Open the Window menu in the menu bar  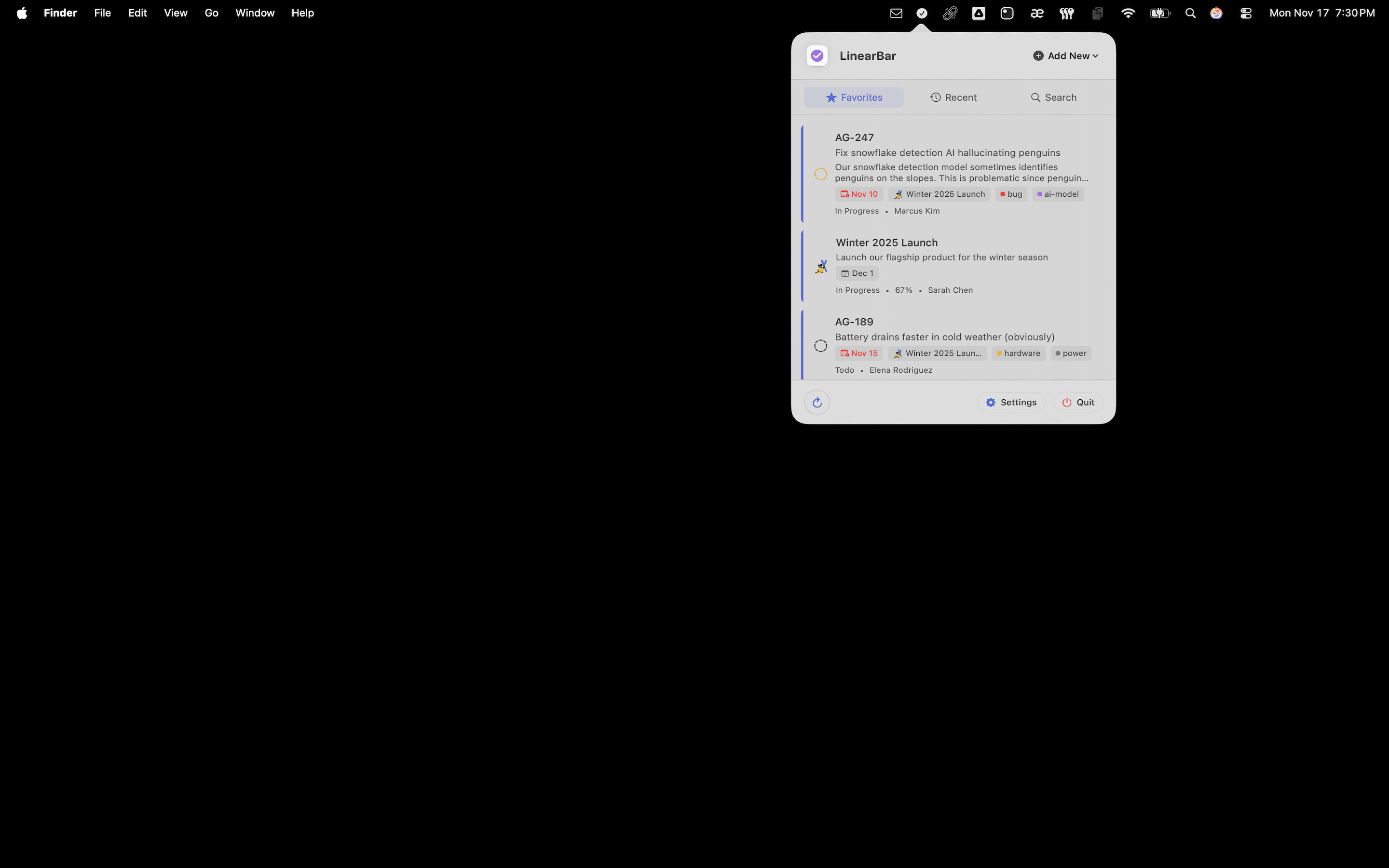pos(254,13)
